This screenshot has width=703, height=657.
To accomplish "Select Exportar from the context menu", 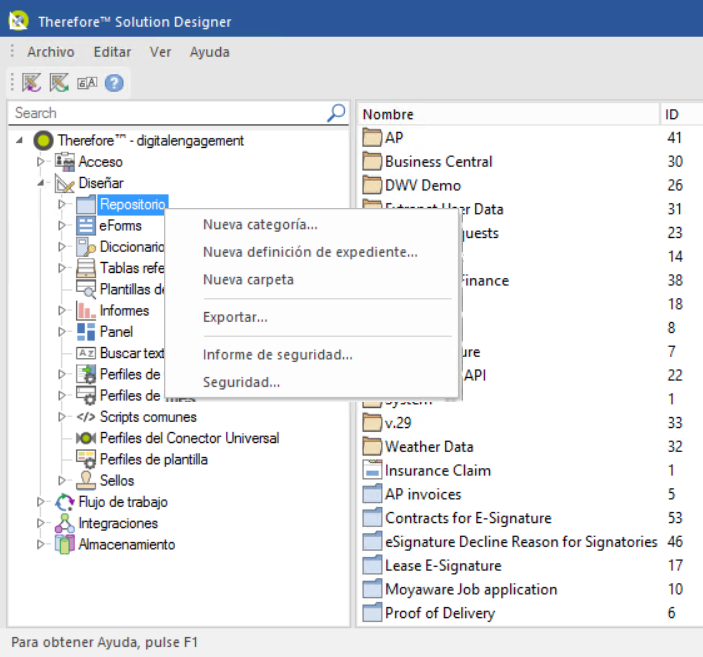I will pyautogui.click(x=312, y=317).
